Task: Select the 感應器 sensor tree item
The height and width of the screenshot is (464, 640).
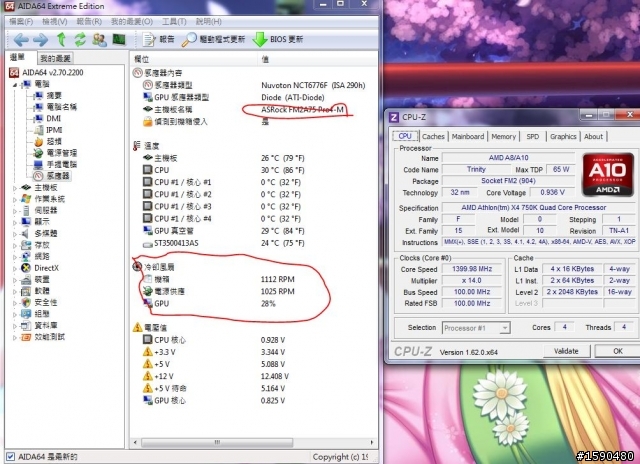Action: [51, 175]
